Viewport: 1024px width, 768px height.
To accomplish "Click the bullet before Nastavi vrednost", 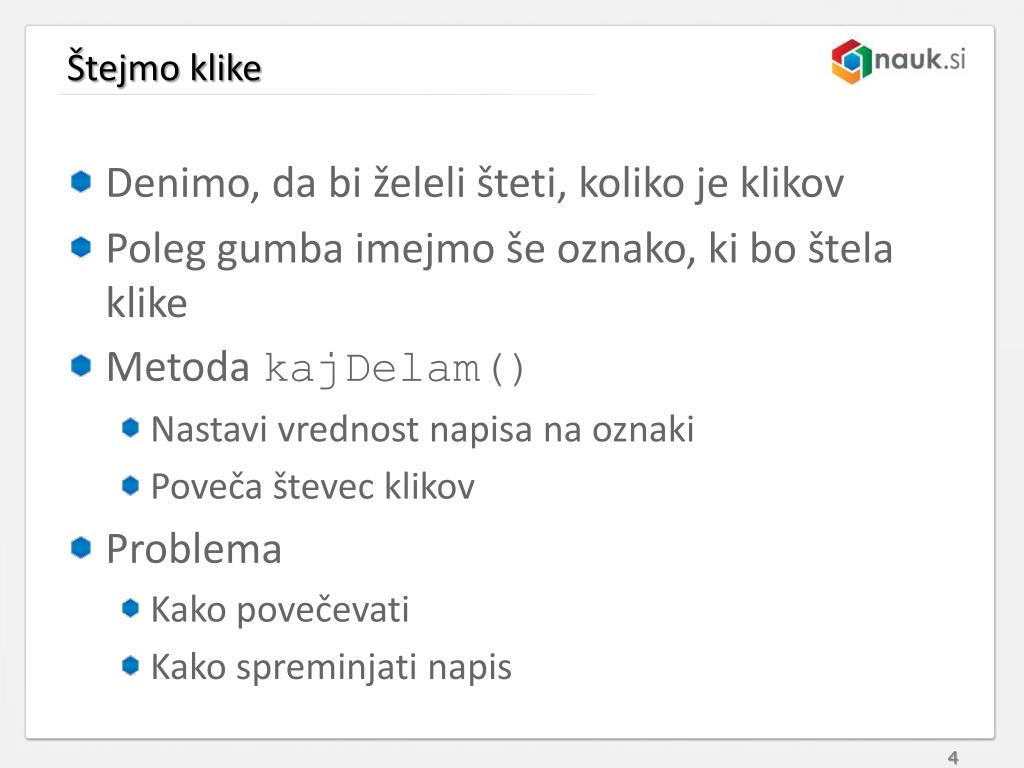I will point(131,428).
